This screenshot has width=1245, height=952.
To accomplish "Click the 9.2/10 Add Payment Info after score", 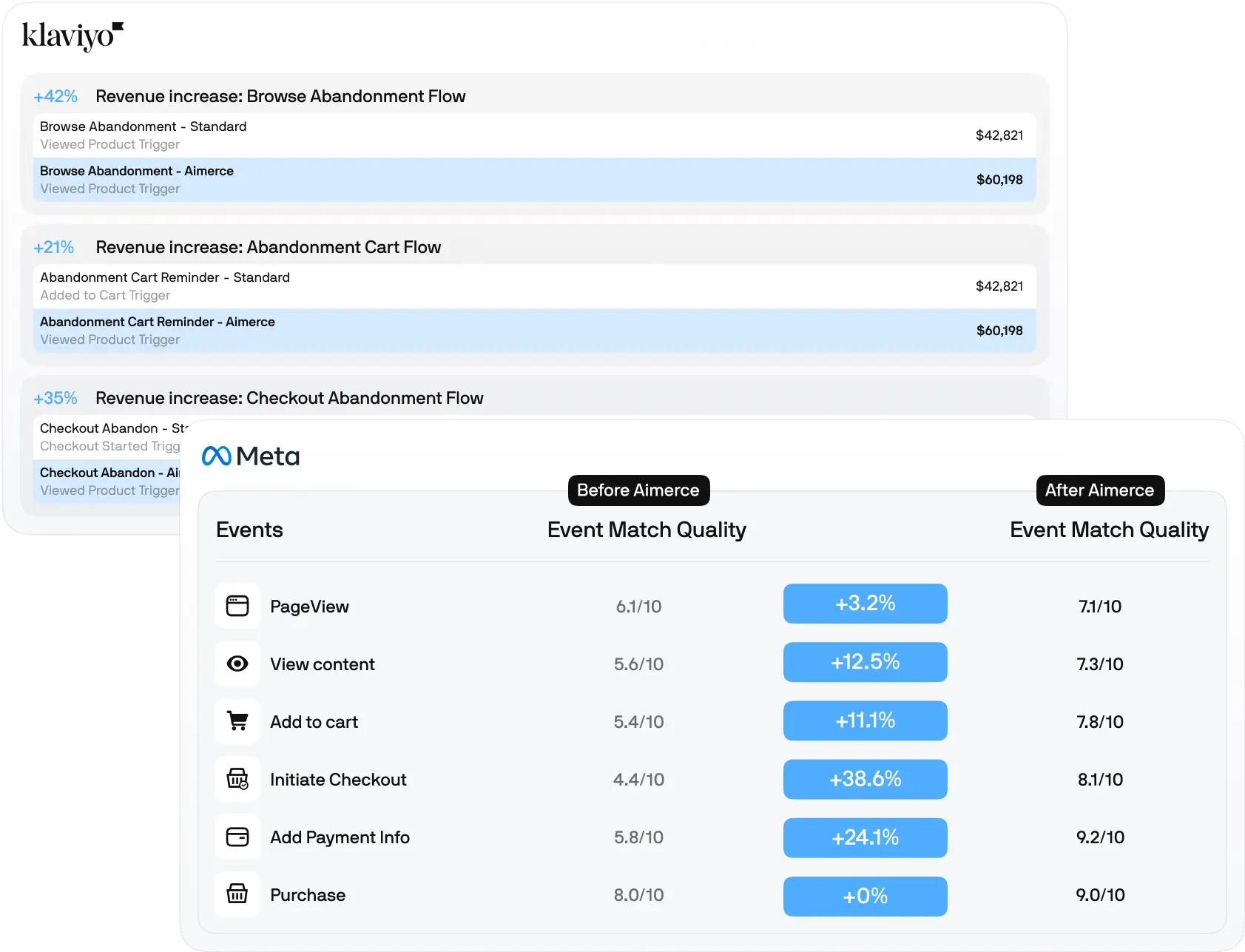I will click(x=1100, y=837).
